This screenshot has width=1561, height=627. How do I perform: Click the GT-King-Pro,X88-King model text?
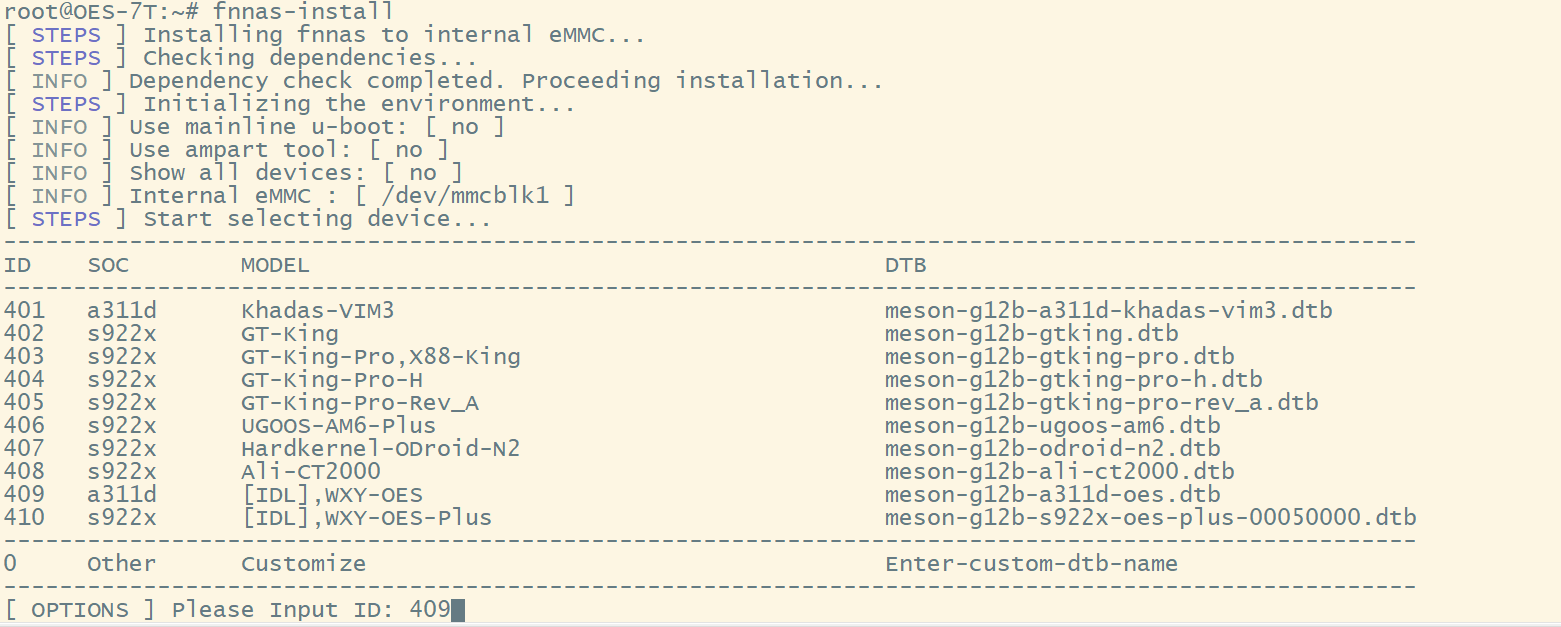(x=380, y=357)
